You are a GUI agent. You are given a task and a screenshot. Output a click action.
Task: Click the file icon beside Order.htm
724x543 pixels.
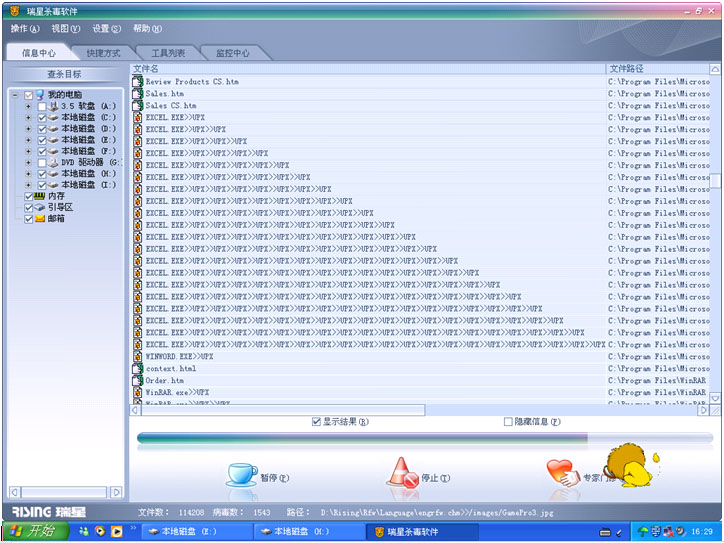[x=138, y=380]
